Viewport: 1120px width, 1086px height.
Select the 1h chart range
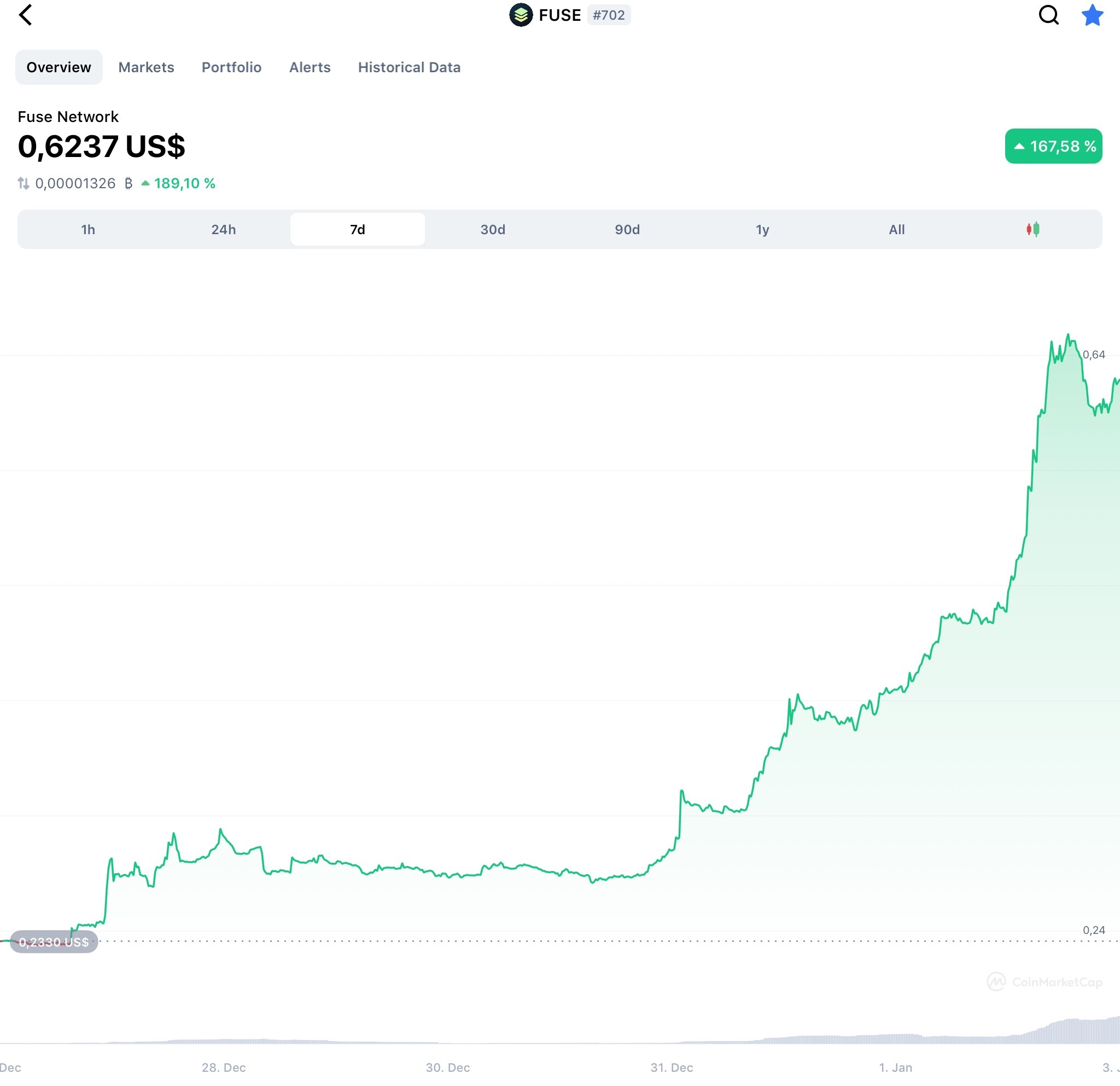88,229
